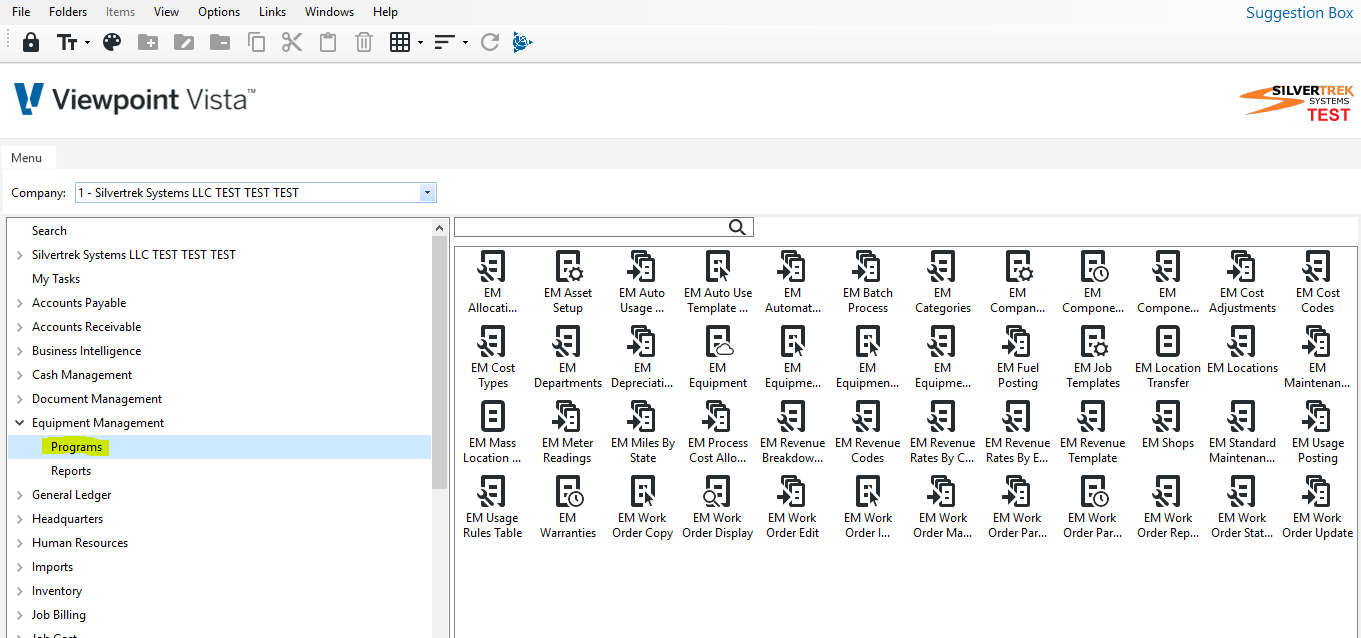This screenshot has height=638, width=1361.
Task: Open EM Fuel Posting program
Action: (x=1018, y=357)
